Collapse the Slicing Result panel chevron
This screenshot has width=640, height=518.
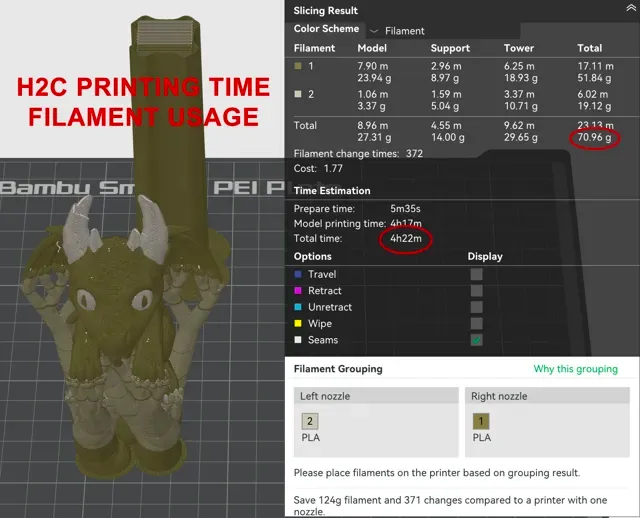point(631,8)
